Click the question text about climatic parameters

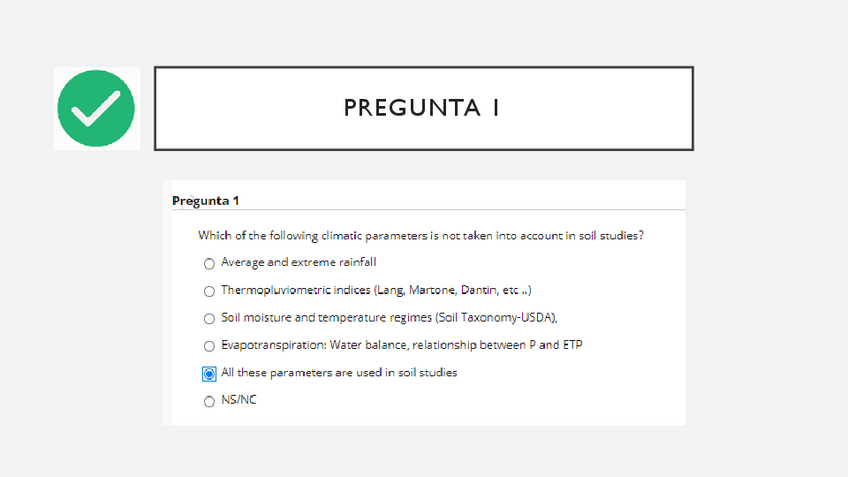[420, 236]
